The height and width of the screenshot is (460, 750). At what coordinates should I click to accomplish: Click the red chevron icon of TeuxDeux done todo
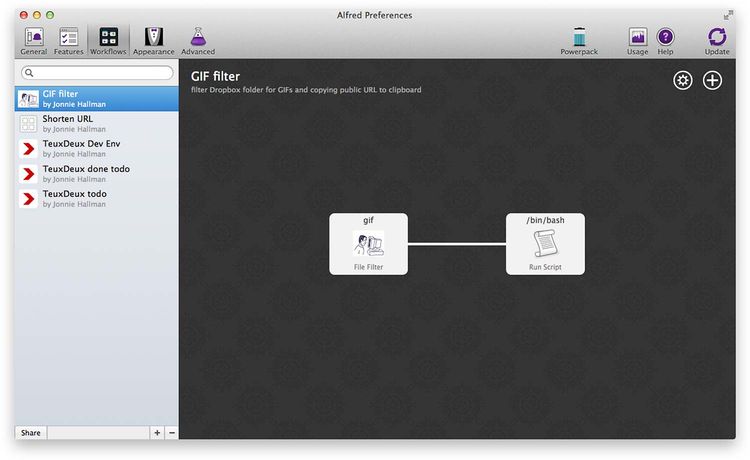(28, 174)
